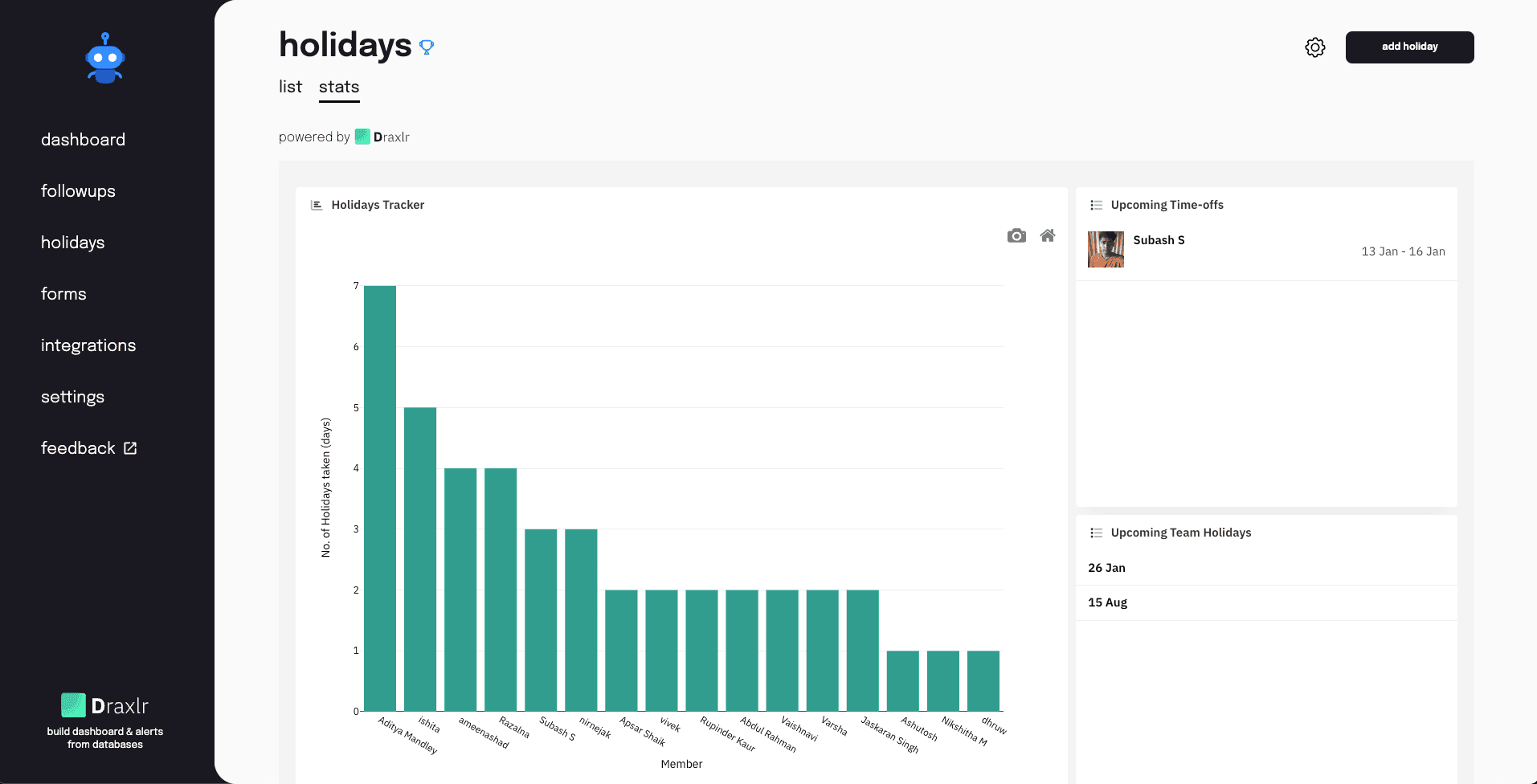This screenshot has height=784, width=1537.
Task: Click the Draxlr icon next to powered by
Action: 362,137
